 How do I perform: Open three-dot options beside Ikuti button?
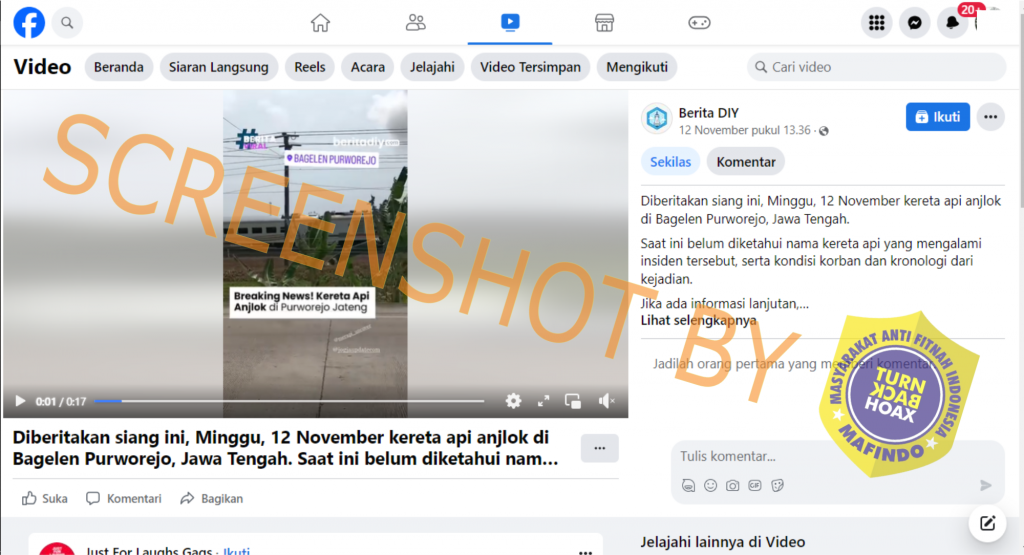990,117
